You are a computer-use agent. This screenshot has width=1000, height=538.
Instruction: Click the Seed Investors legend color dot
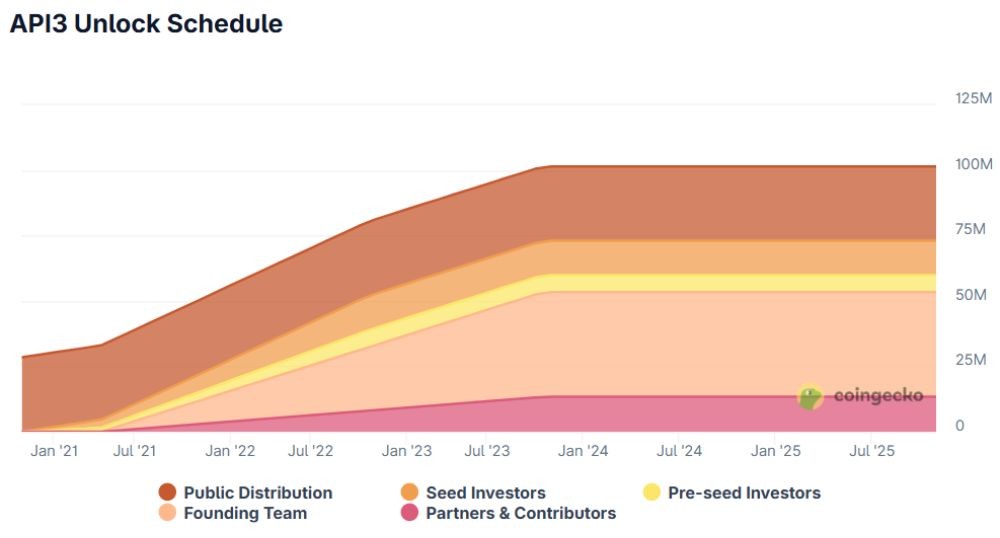point(409,492)
